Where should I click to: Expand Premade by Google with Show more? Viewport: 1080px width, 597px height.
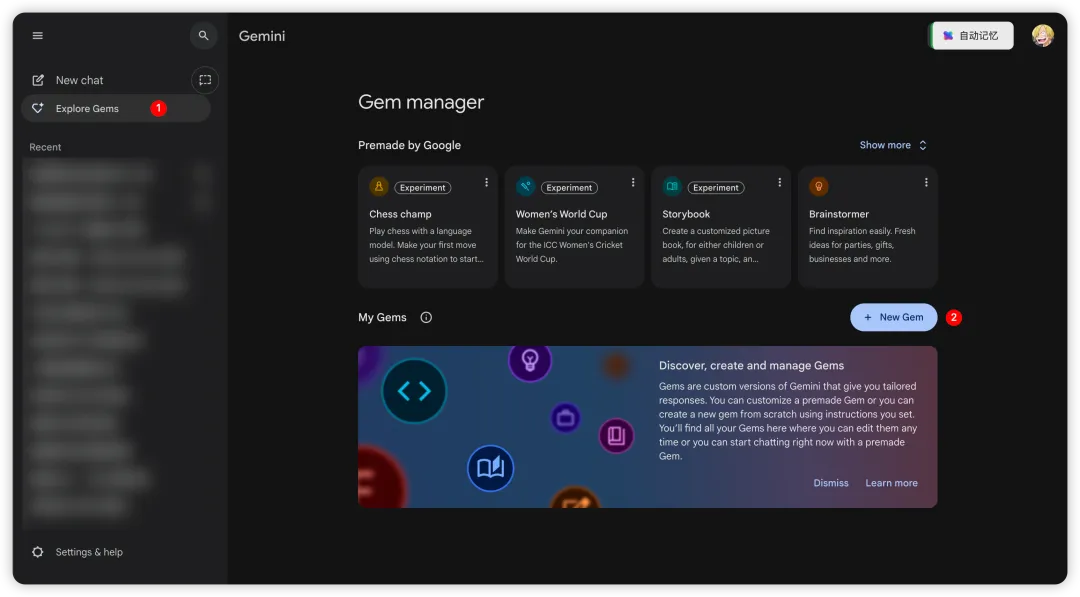coord(893,145)
